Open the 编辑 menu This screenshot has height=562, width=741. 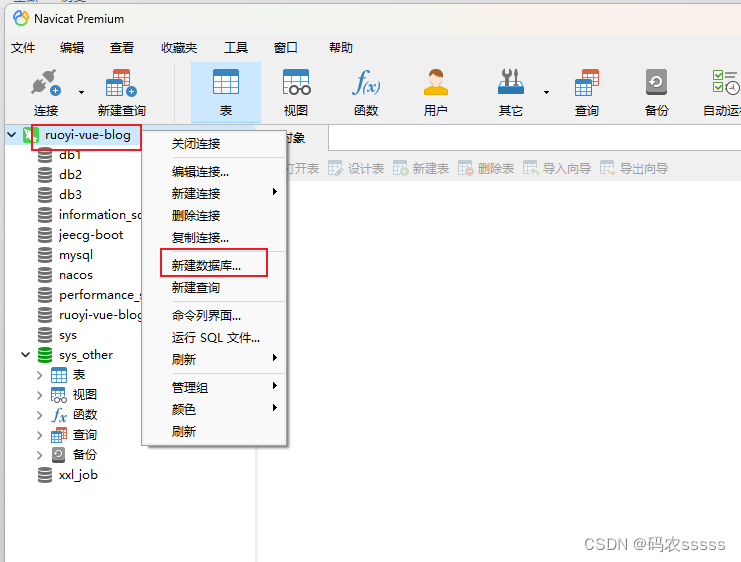point(72,48)
